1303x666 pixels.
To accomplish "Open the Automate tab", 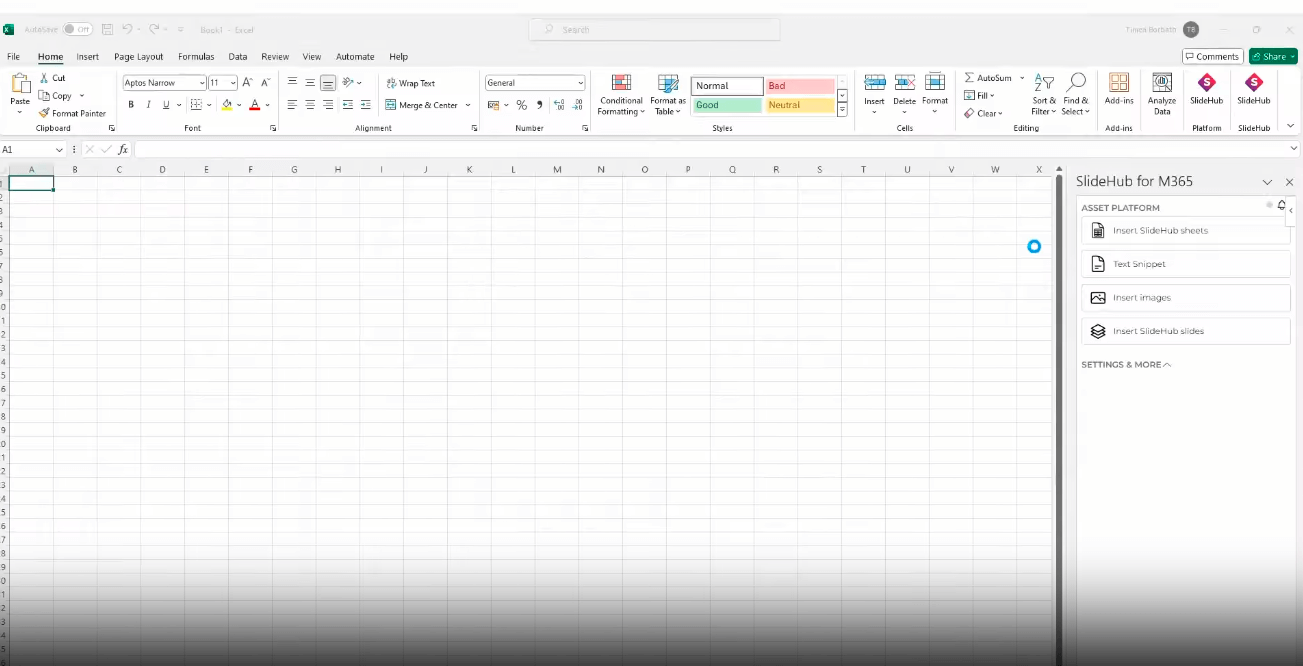I will coord(355,57).
